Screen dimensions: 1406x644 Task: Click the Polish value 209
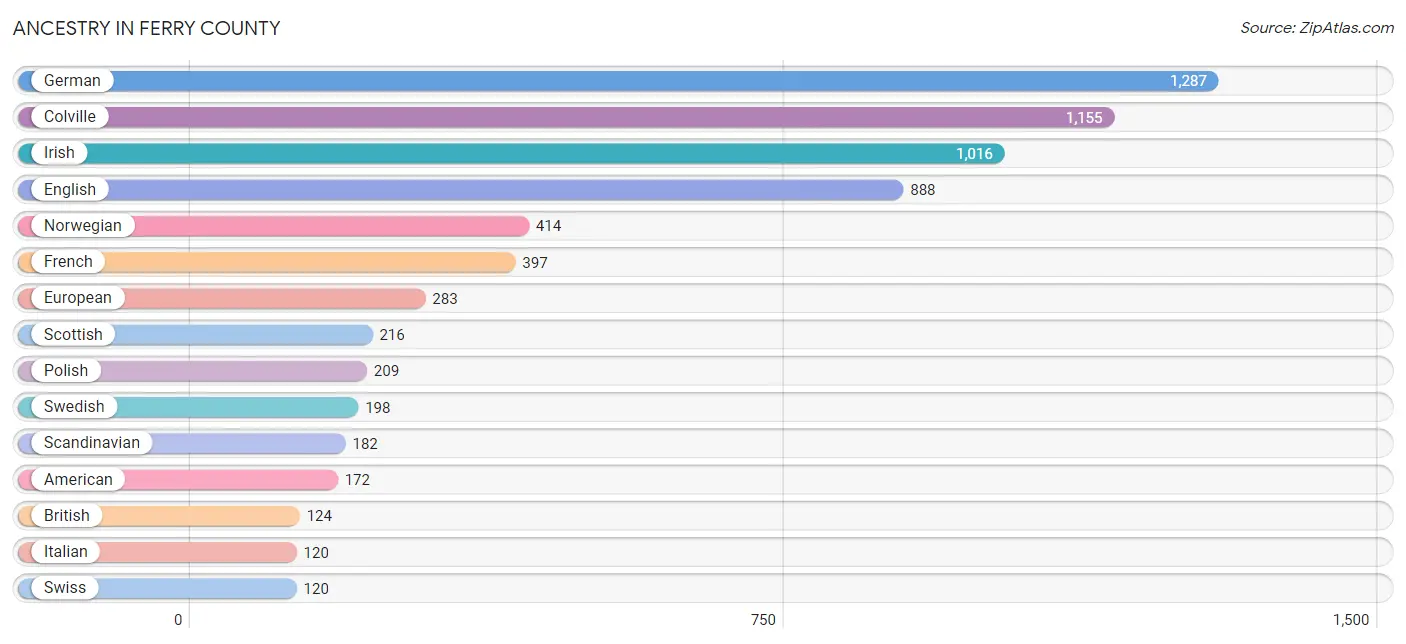pyautogui.click(x=386, y=371)
